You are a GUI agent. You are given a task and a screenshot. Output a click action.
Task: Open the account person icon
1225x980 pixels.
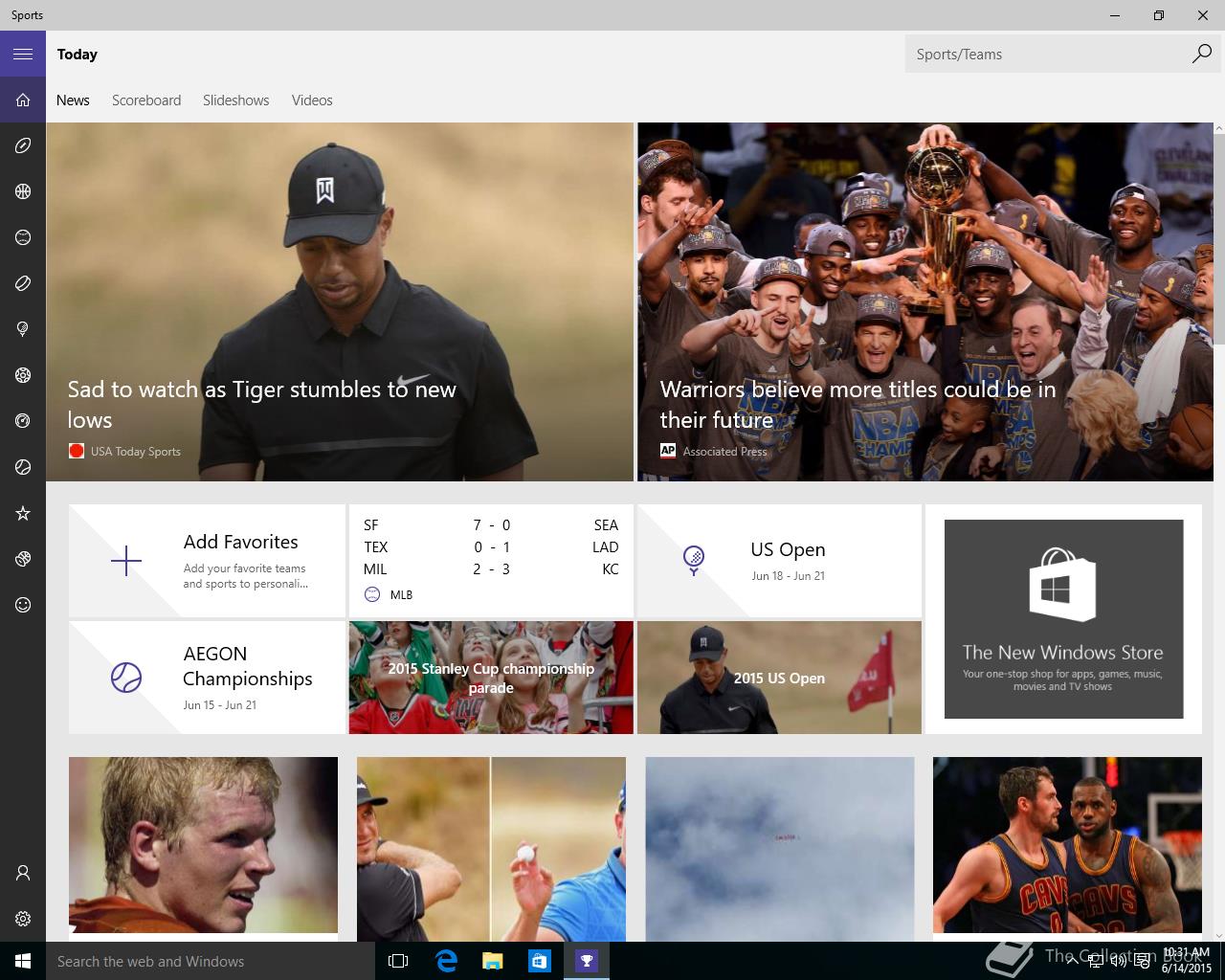pyautogui.click(x=23, y=873)
